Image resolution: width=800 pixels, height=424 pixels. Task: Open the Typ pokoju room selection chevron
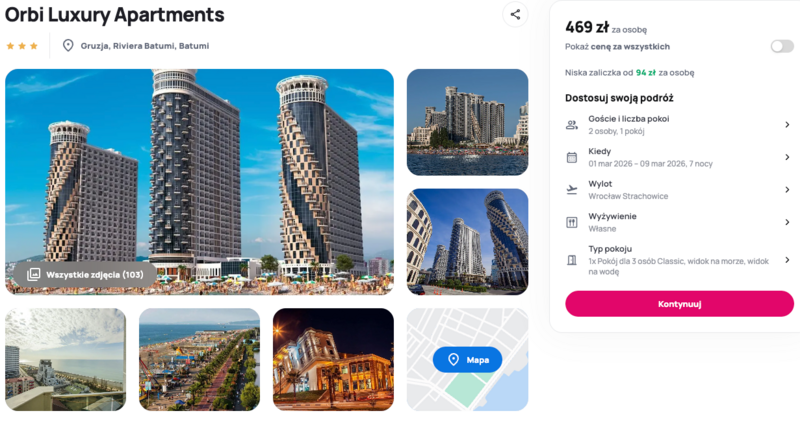click(x=787, y=260)
